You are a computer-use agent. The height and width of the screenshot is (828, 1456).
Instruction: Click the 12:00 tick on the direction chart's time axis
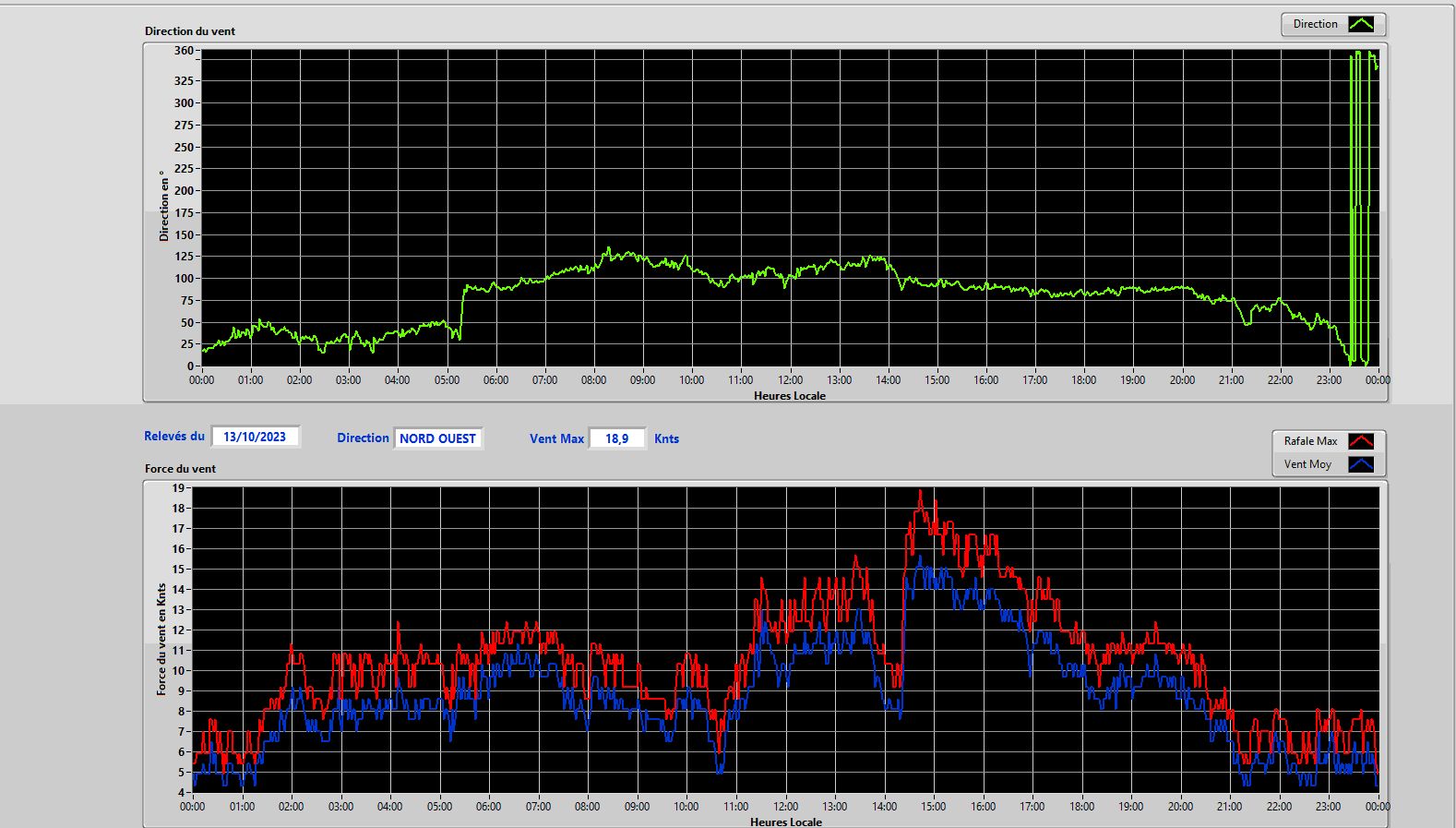pos(790,379)
